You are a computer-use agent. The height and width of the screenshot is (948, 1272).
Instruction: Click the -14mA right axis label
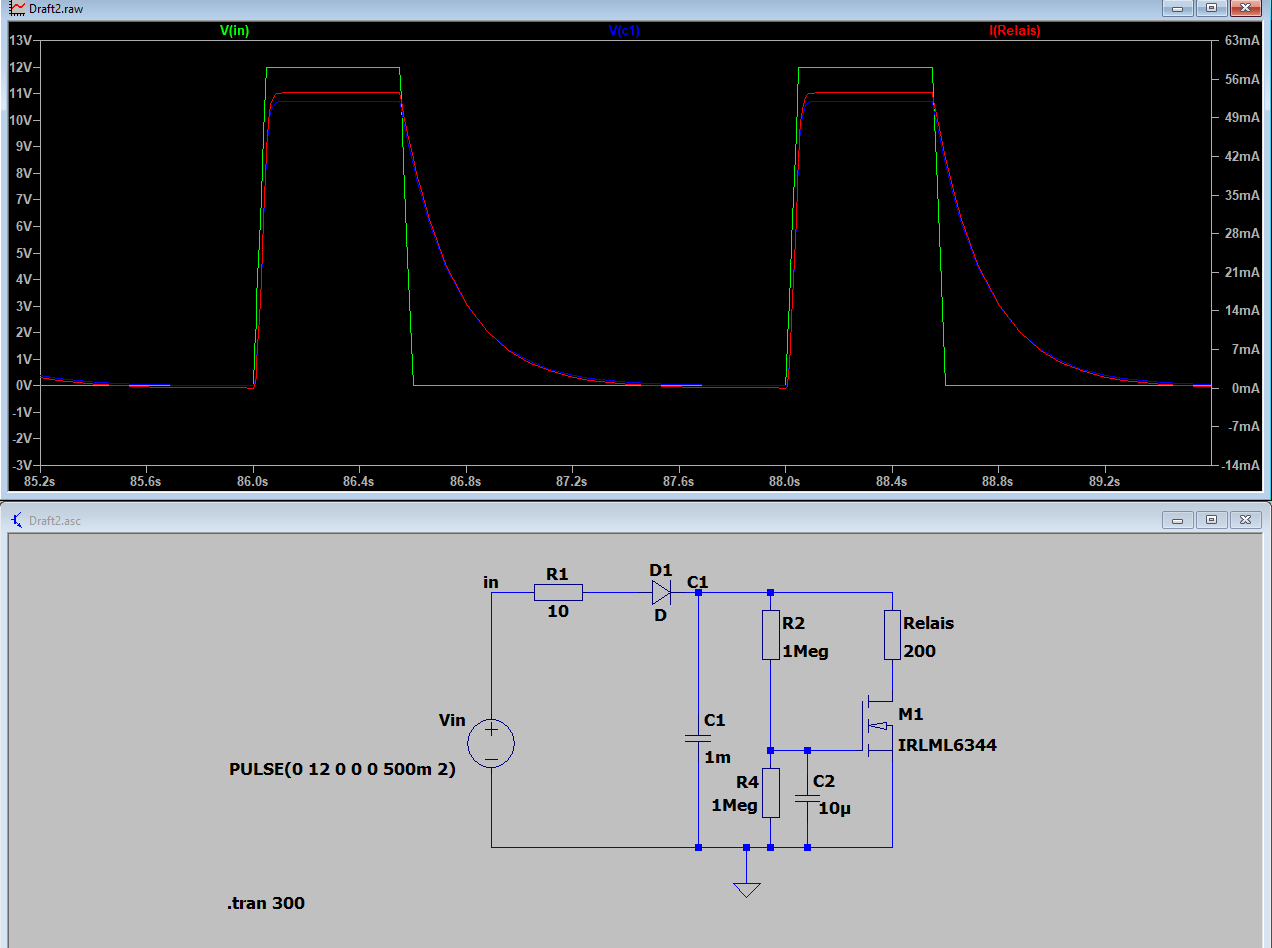click(x=1241, y=465)
